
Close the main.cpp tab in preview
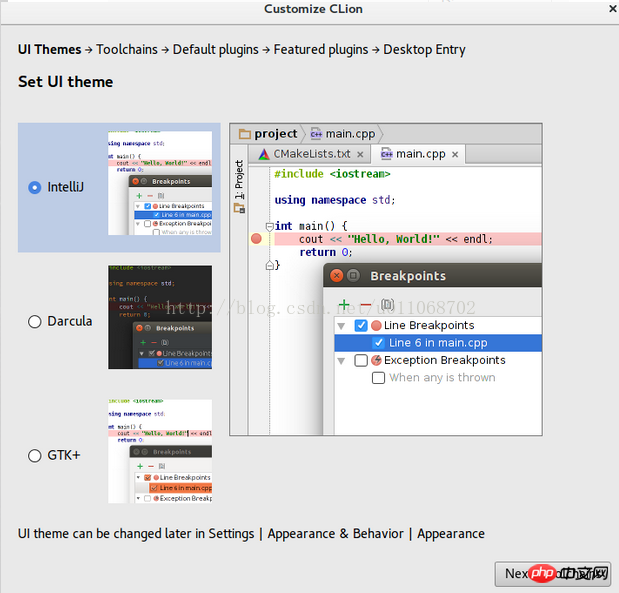(x=455, y=154)
